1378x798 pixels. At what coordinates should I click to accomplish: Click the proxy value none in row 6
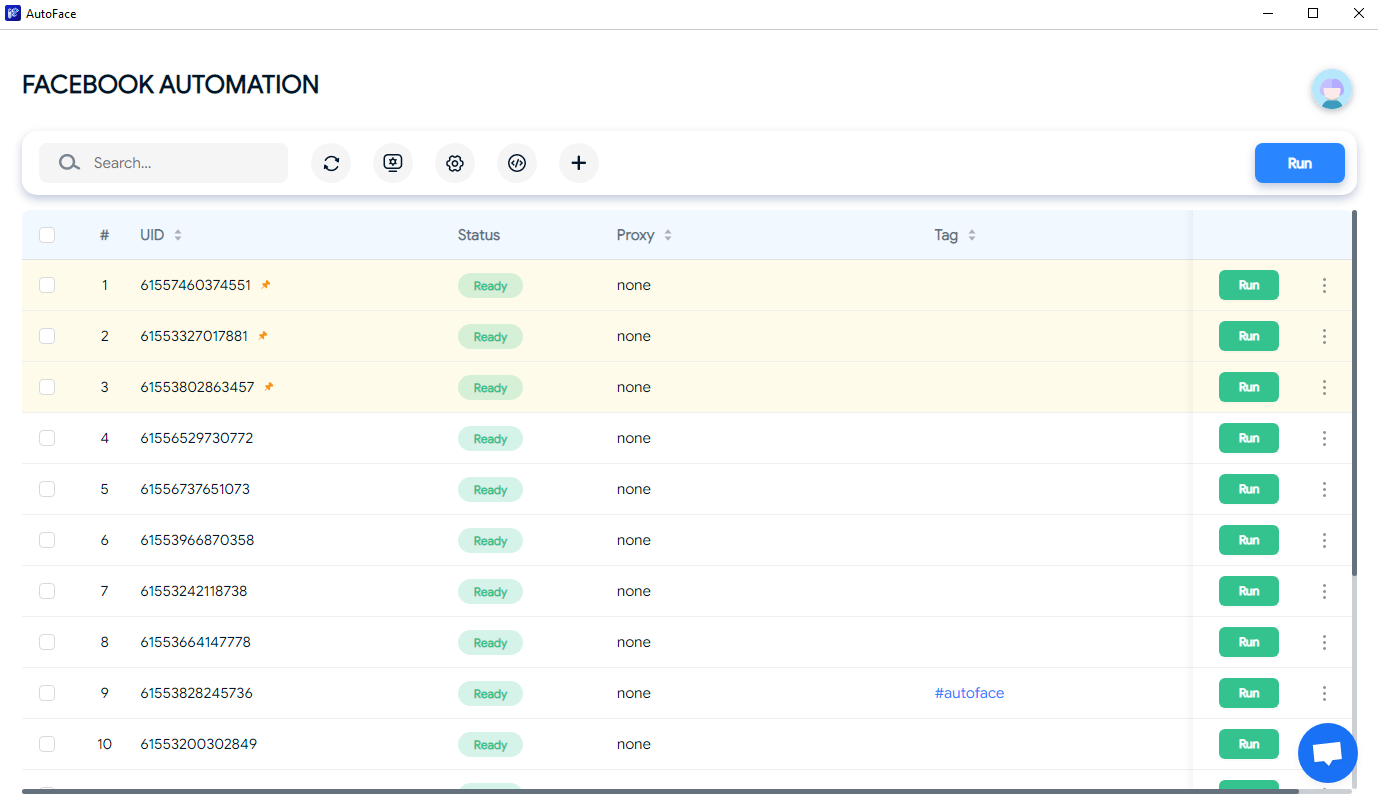pyautogui.click(x=634, y=540)
